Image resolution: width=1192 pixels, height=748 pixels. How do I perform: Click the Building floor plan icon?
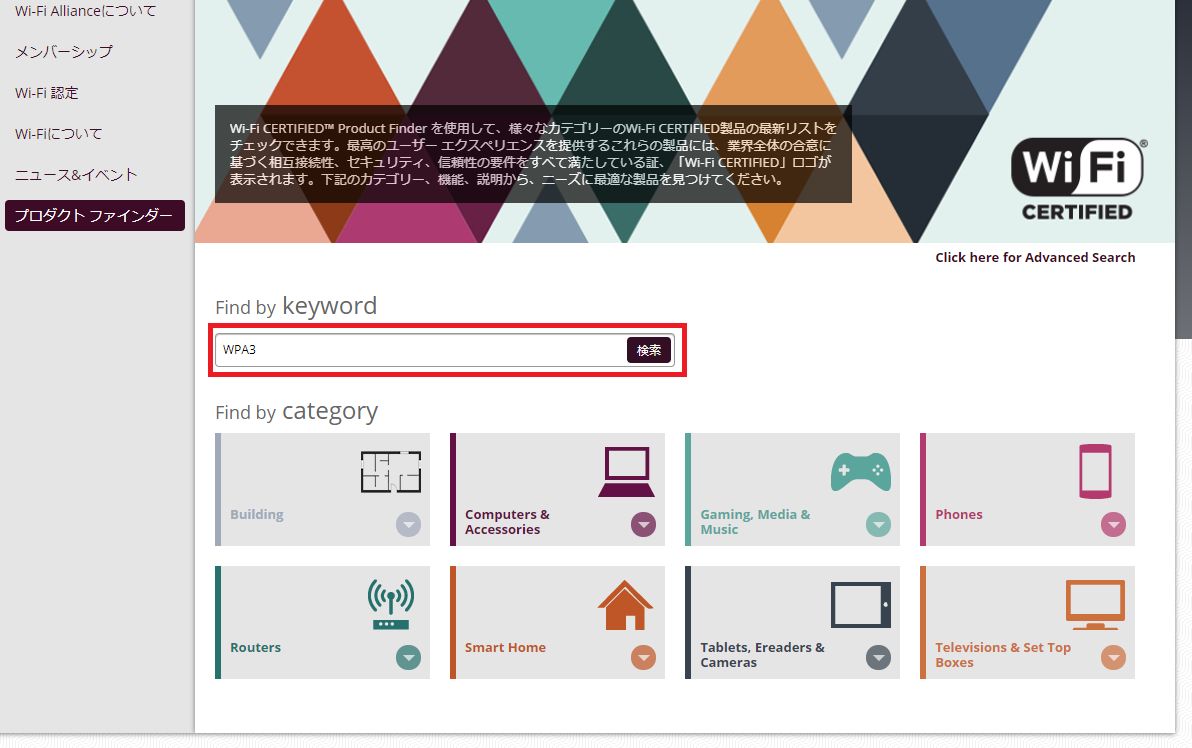point(391,471)
